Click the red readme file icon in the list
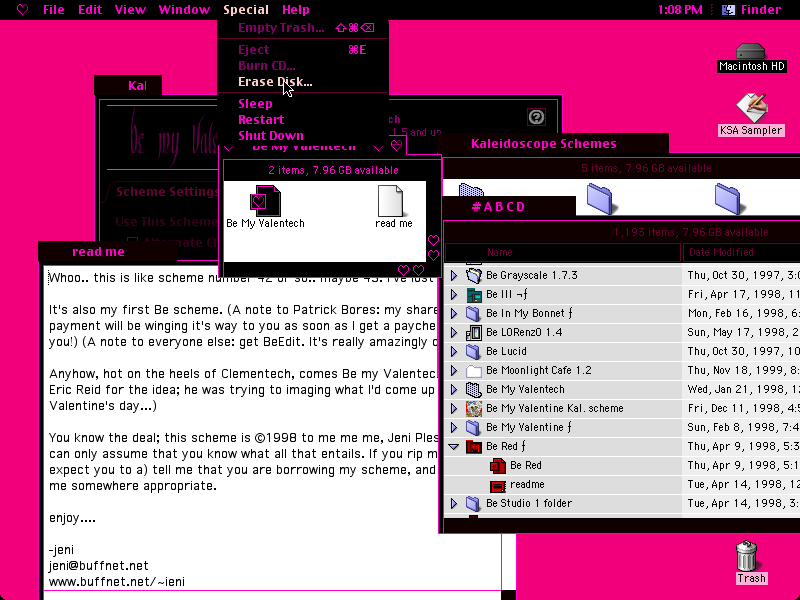Image resolution: width=800 pixels, height=600 pixels. [x=498, y=485]
